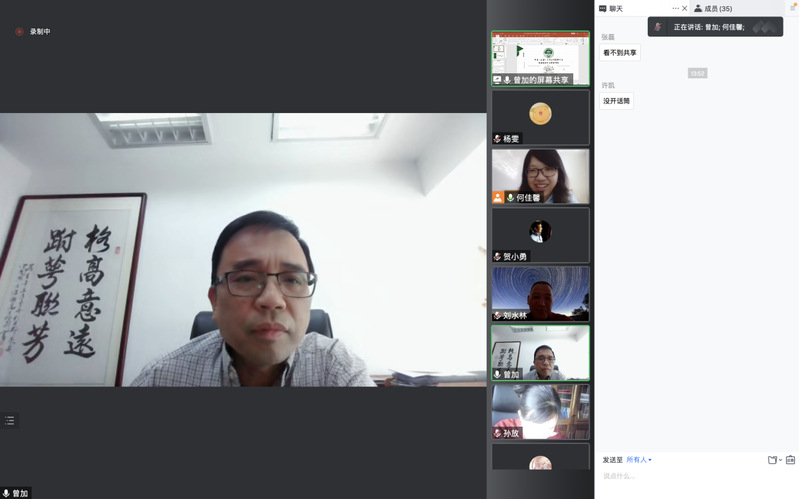Close the chat panel with X
This screenshot has width=799, height=499.
(x=685, y=8)
